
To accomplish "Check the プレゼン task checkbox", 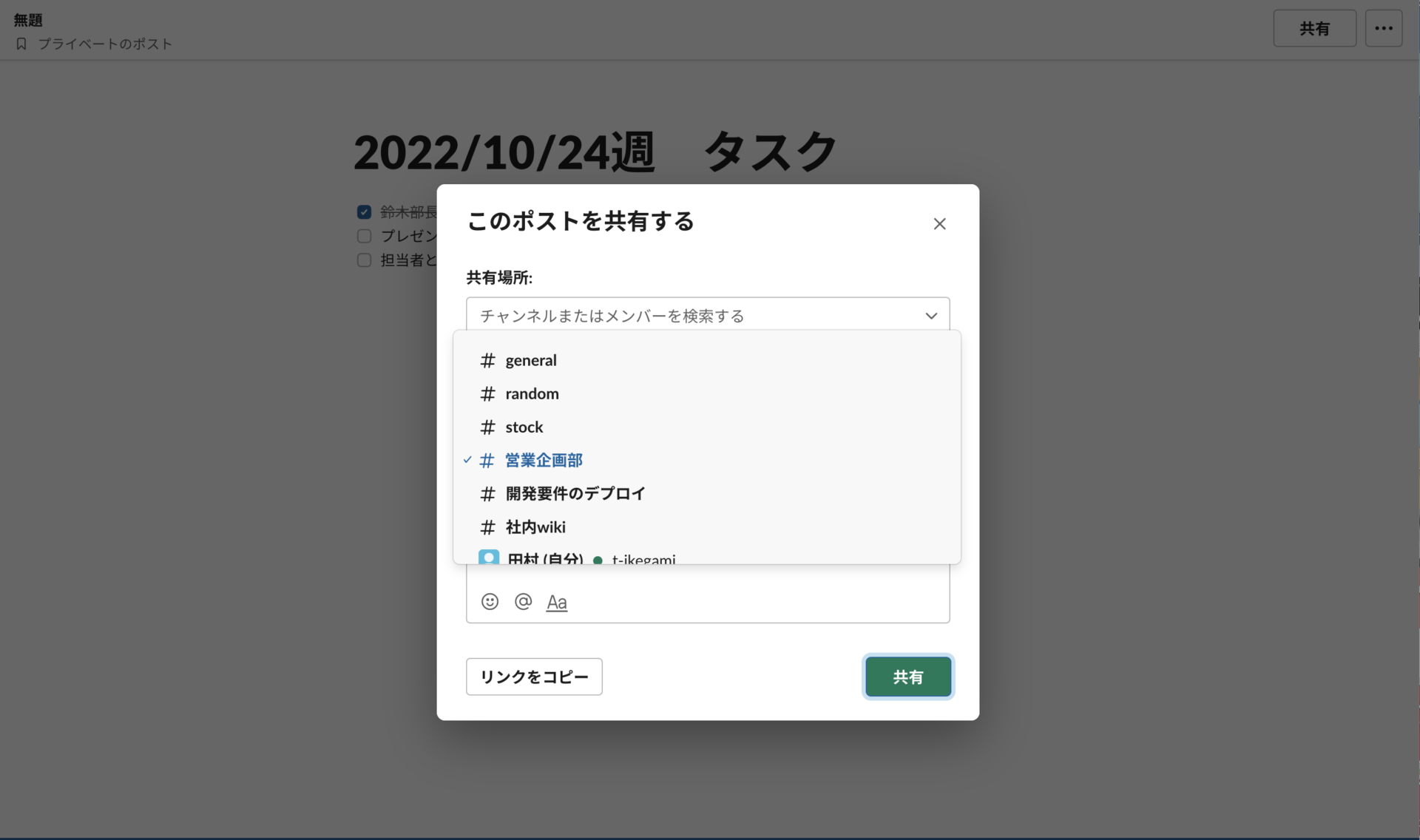I will coord(364,236).
